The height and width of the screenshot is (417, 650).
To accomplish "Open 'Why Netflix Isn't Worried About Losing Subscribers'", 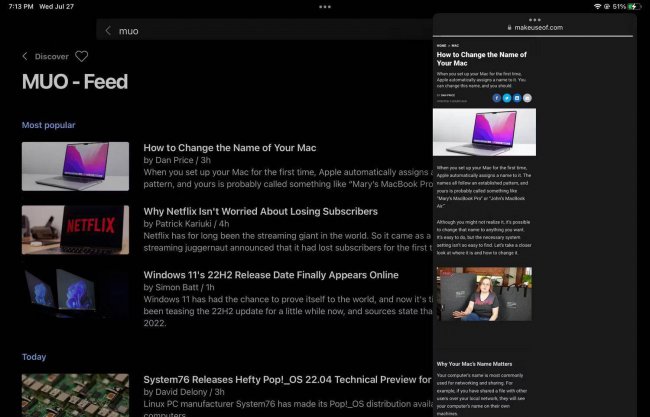I will tap(260, 211).
